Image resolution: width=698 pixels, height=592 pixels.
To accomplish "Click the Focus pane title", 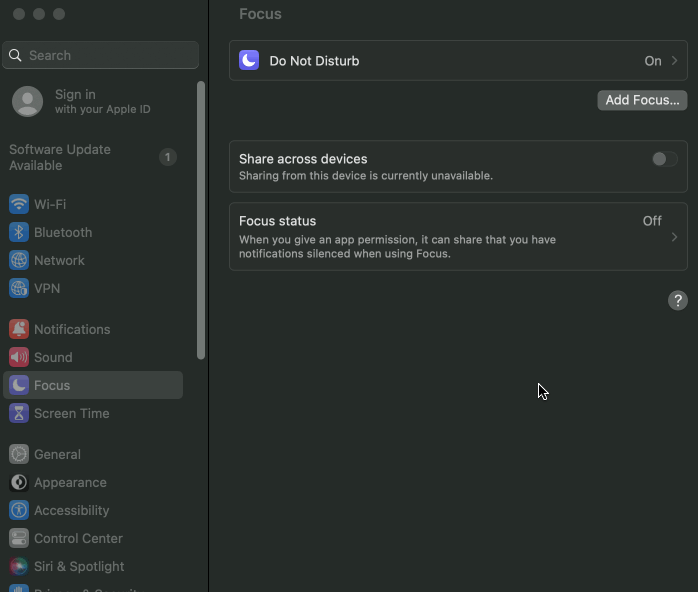I will (260, 14).
